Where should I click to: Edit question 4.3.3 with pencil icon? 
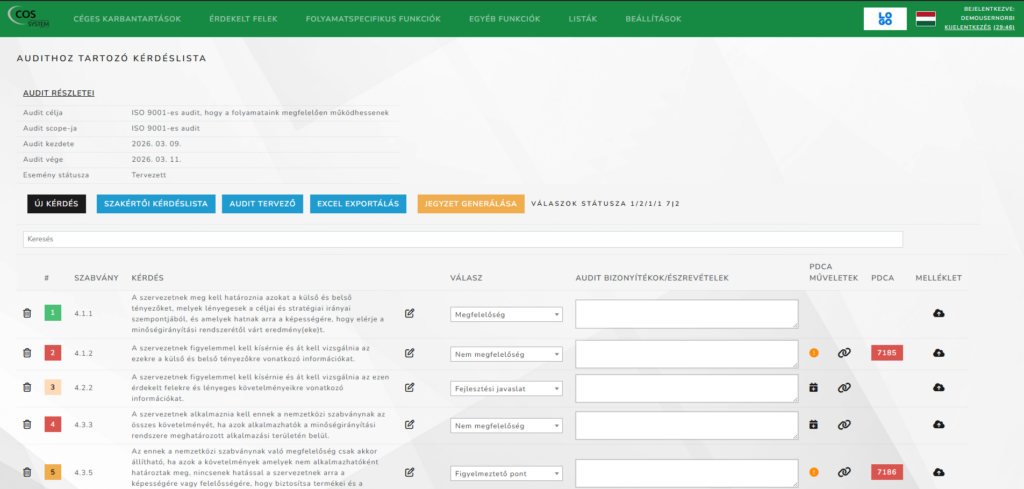tap(409, 424)
